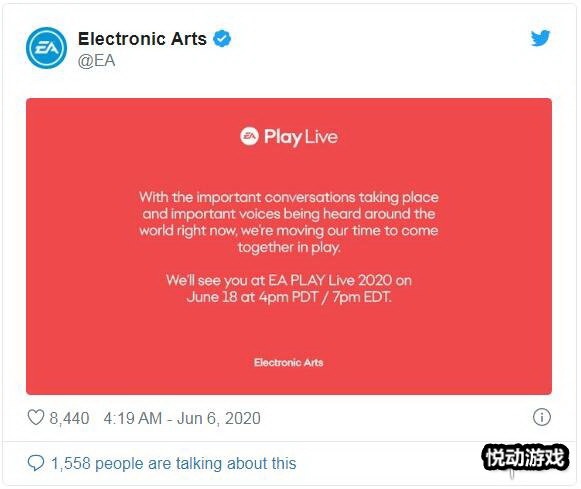The width and height of the screenshot is (581, 489).
Task: Open the tweet info circle icon
Action: pos(541,417)
